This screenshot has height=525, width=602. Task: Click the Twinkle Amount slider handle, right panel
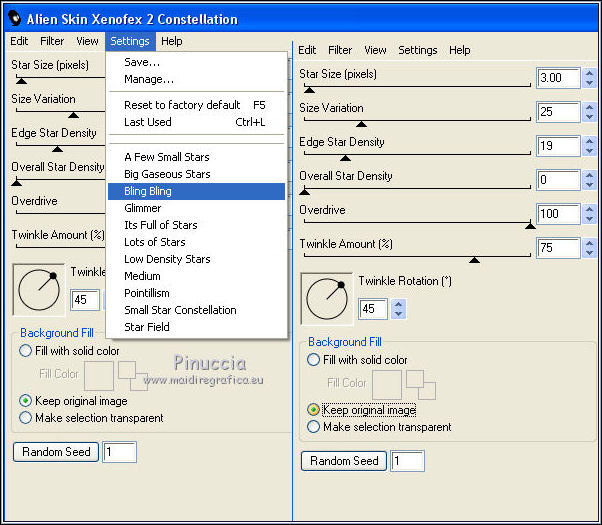click(x=475, y=260)
